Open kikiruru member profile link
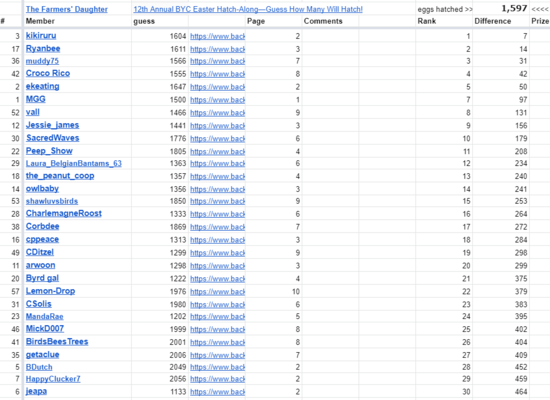This screenshot has height=400, width=550. coord(41,35)
